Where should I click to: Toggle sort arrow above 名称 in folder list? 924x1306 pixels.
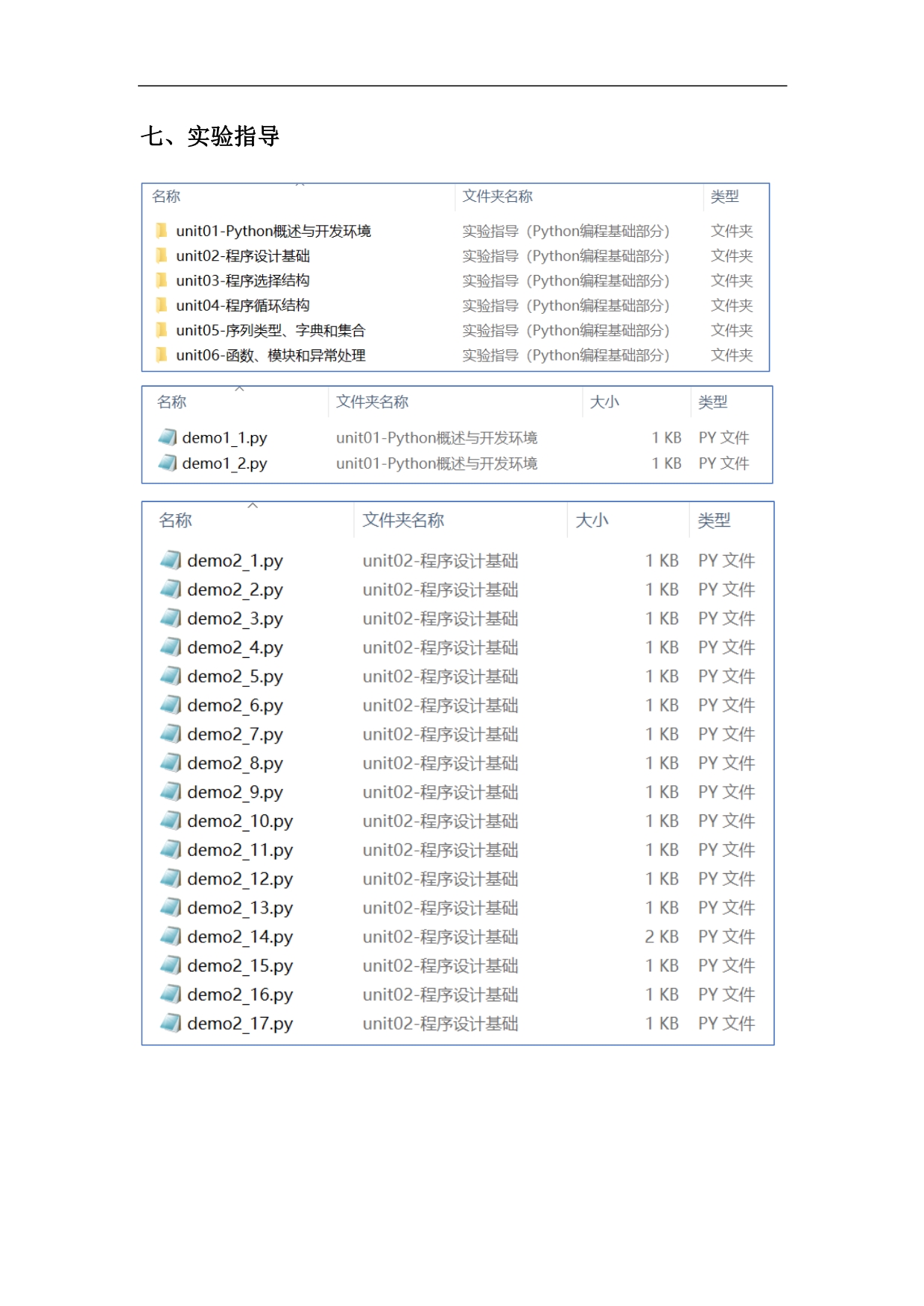300,184
